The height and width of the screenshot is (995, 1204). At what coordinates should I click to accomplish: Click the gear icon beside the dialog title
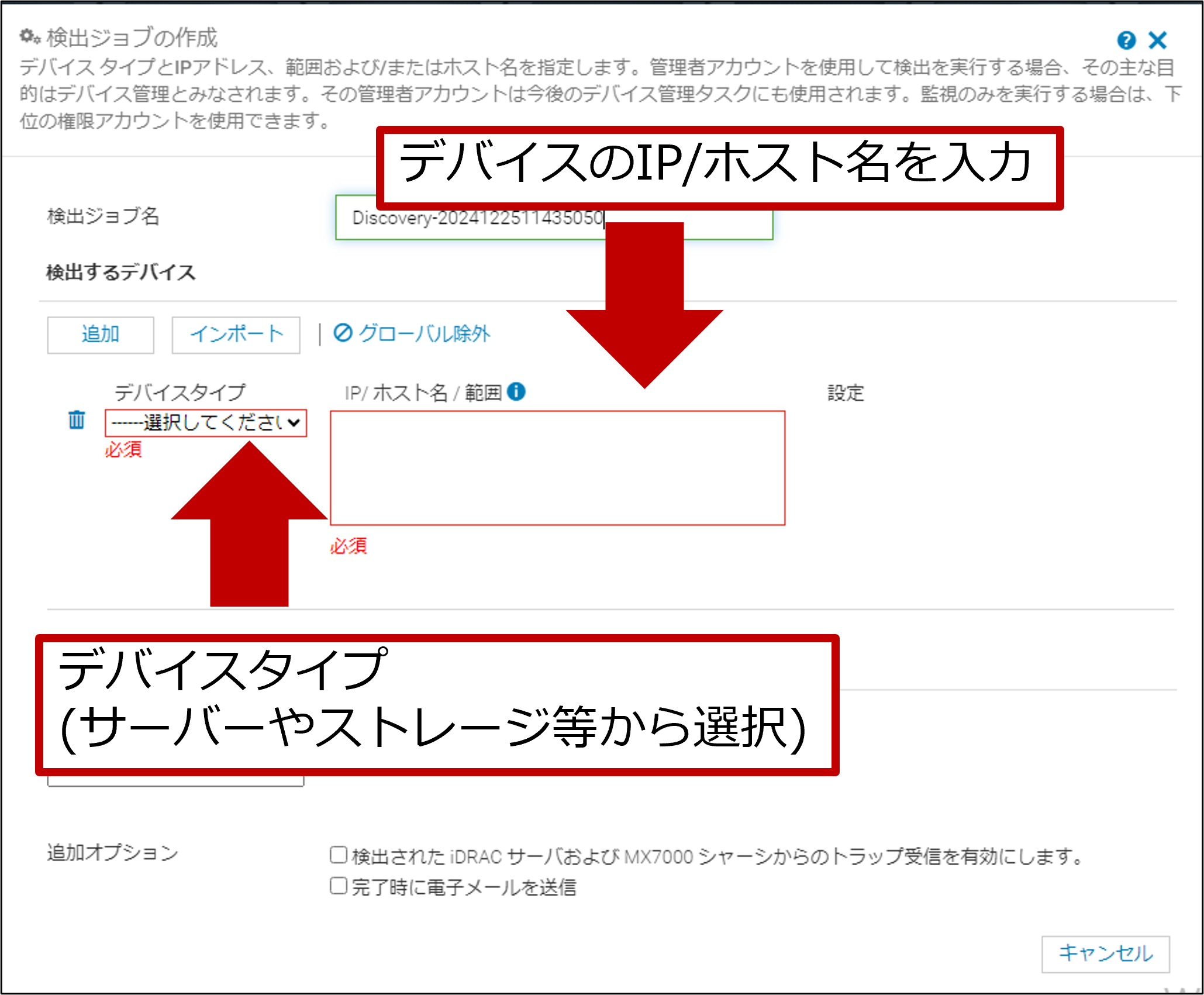pyautogui.click(x=29, y=37)
